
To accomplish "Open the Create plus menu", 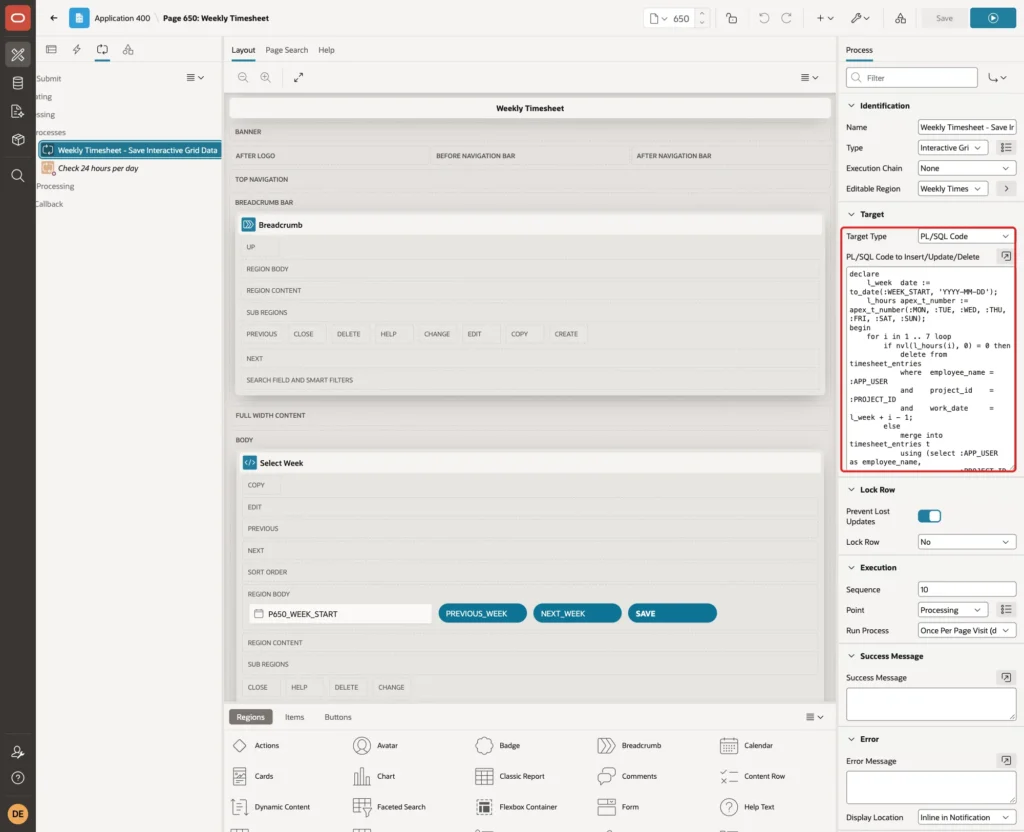I will click(825, 18).
